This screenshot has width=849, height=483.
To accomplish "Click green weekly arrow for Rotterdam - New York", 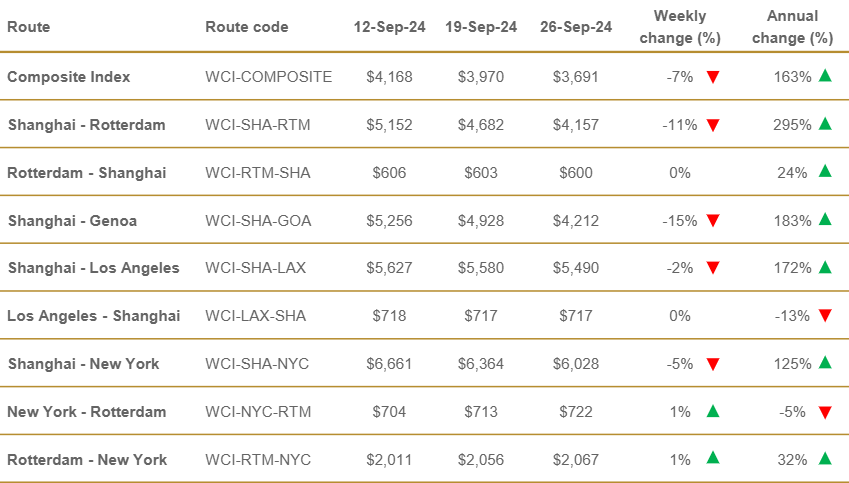I will (x=713, y=458).
